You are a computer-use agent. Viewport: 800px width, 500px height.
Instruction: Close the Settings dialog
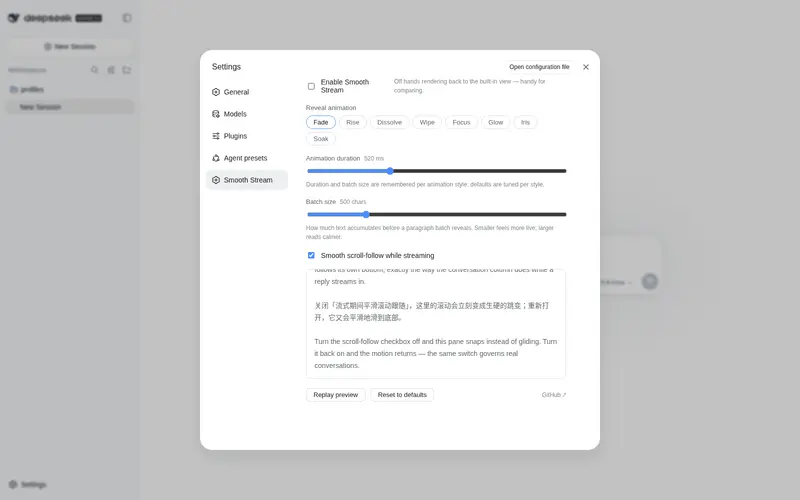(x=586, y=67)
